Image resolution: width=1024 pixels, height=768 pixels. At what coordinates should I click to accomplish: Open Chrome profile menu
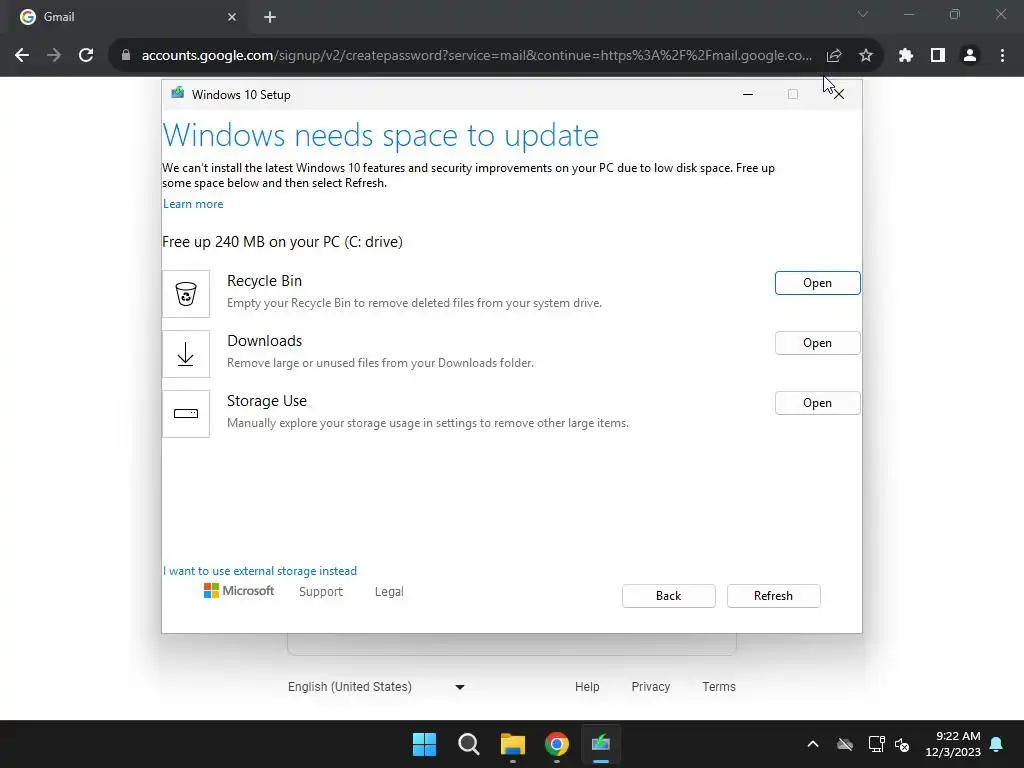click(970, 56)
